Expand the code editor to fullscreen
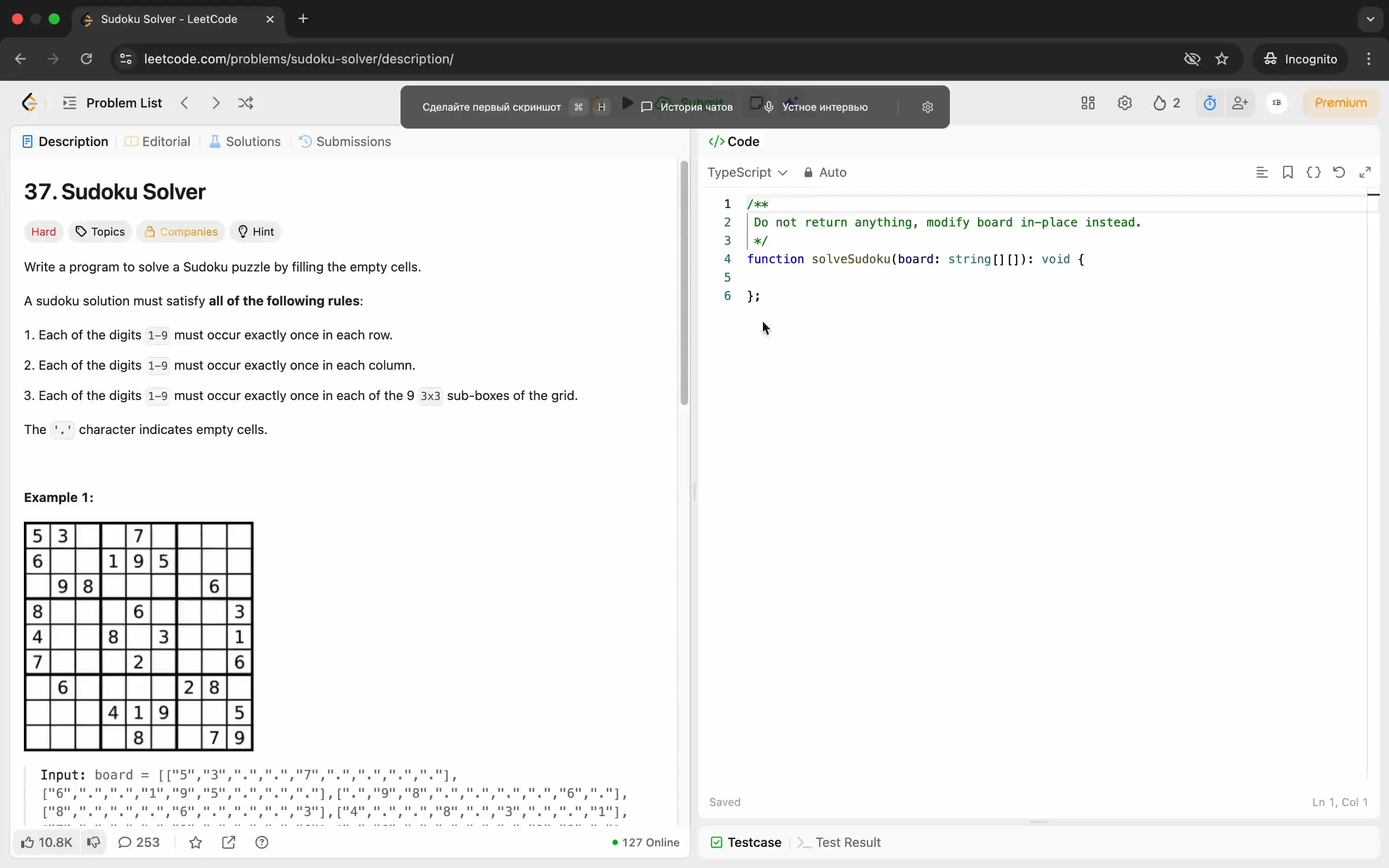1389x868 pixels. click(x=1366, y=172)
